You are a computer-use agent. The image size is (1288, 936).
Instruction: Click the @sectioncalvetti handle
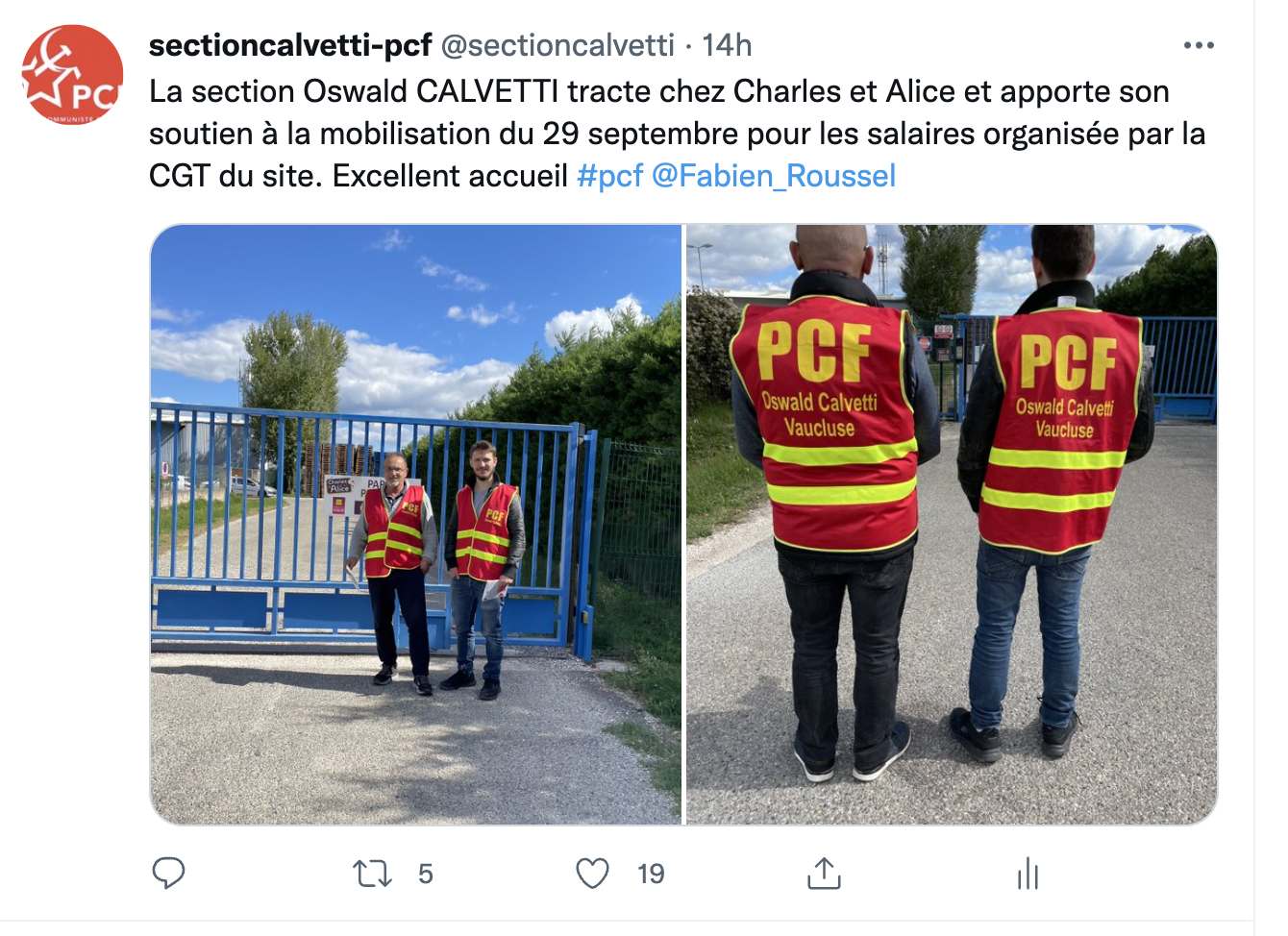(557, 45)
